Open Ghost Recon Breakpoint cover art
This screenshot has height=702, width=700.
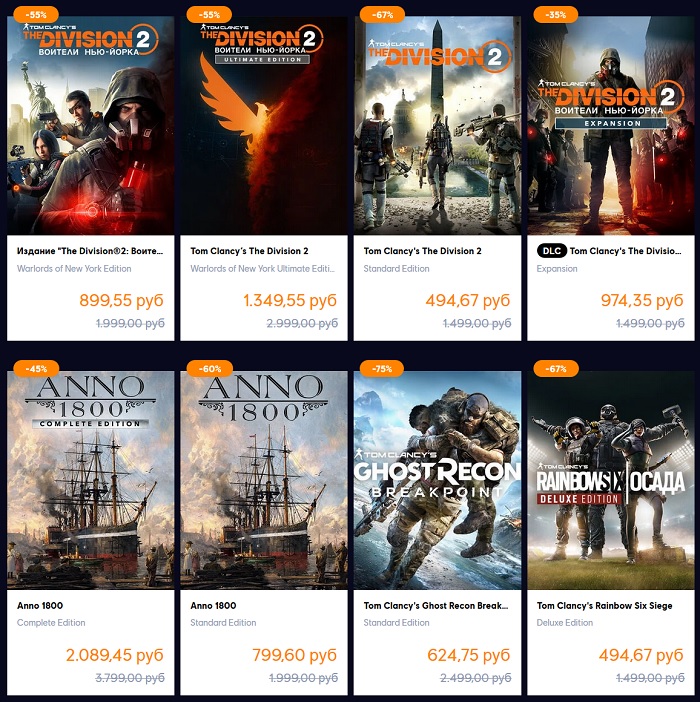(x=437, y=480)
